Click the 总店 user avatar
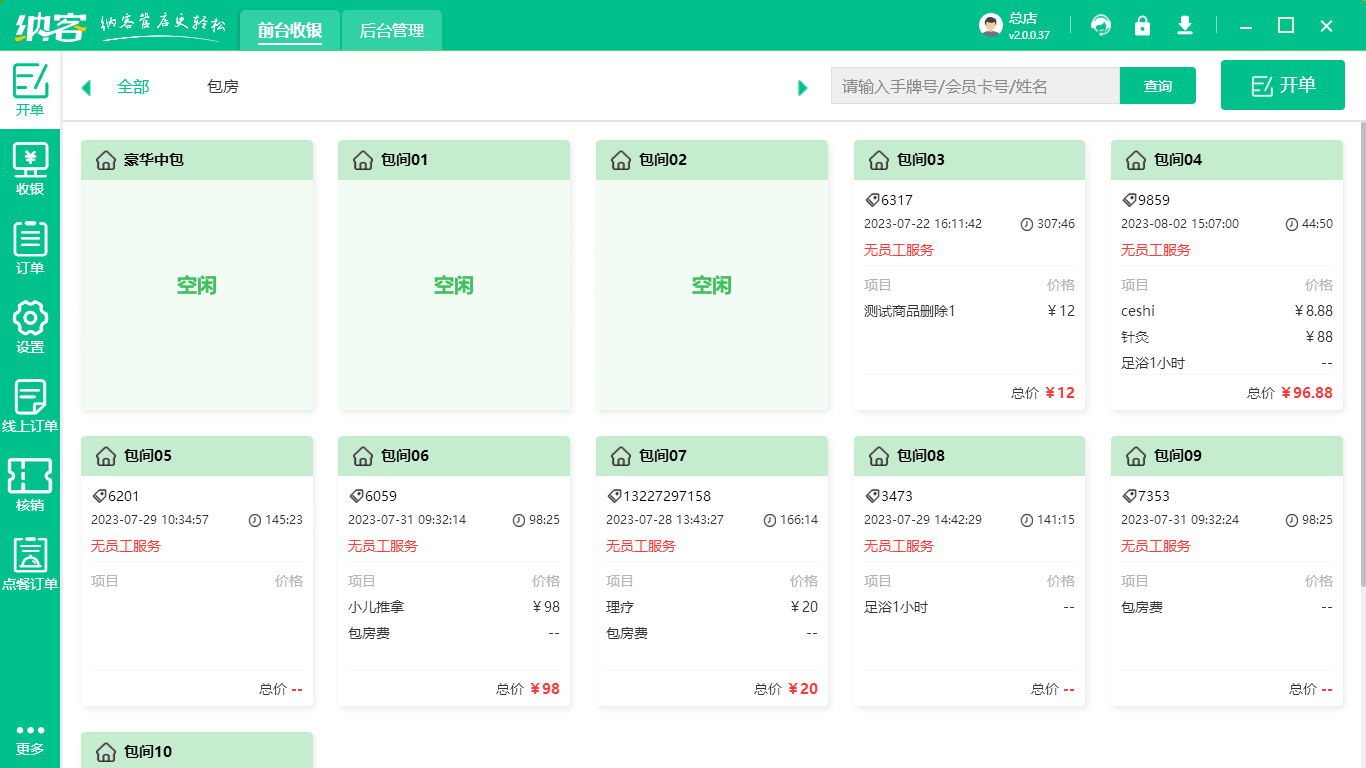The width and height of the screenshot is (1366, 768). pyautogui.click(x=991, y=26)
